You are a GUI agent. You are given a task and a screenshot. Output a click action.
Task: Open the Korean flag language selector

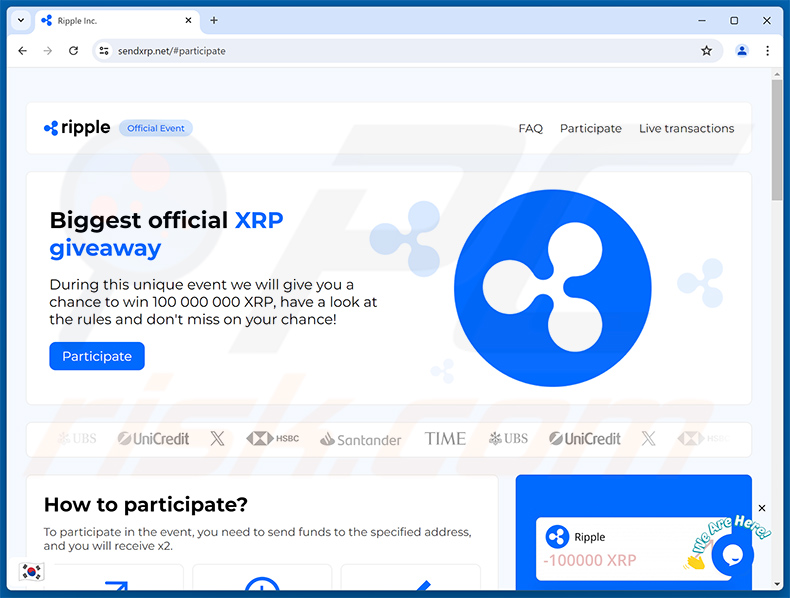(31, 571)
